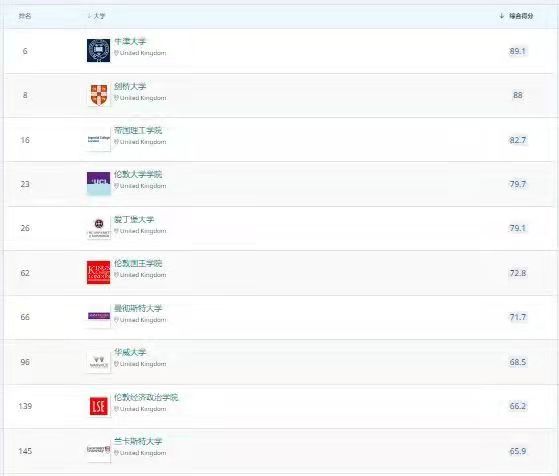Click score 79.7 for 伦敦大学学院
Image resolution: width=559 pixels, height=476 pixels.
[x=518, y=184]
